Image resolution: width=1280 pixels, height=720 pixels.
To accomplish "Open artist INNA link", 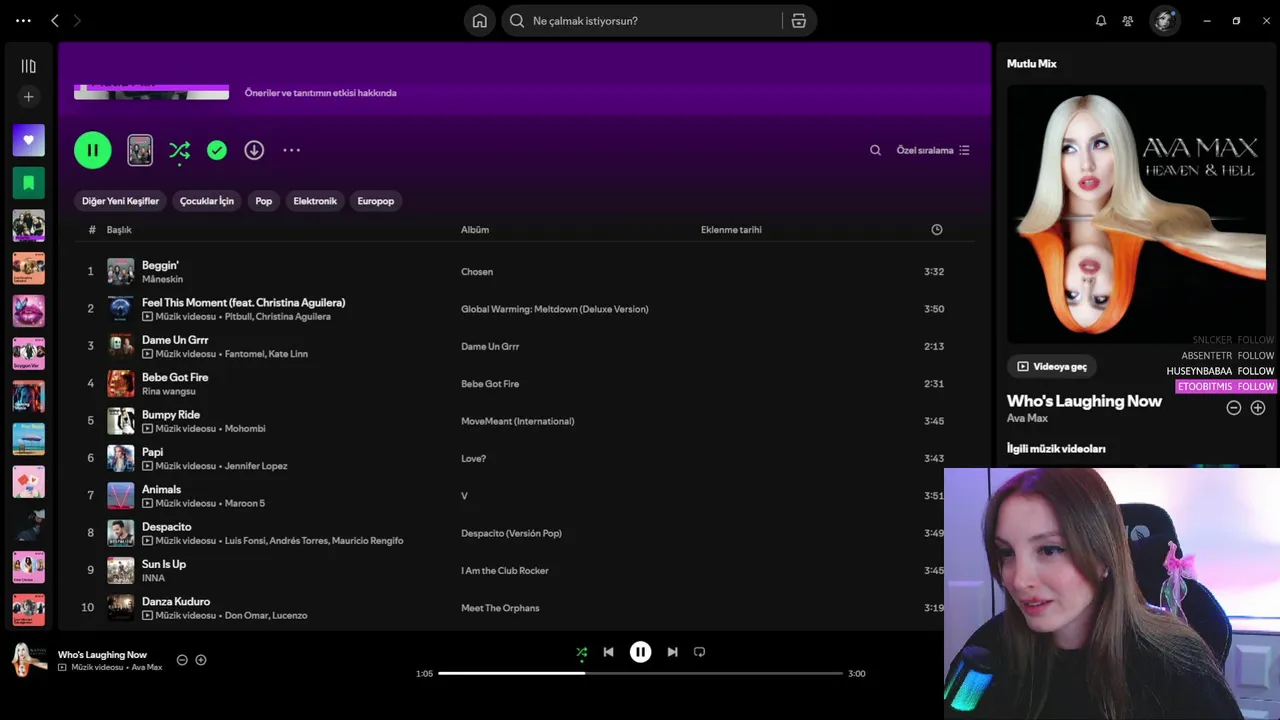I will tap(153, 578).
